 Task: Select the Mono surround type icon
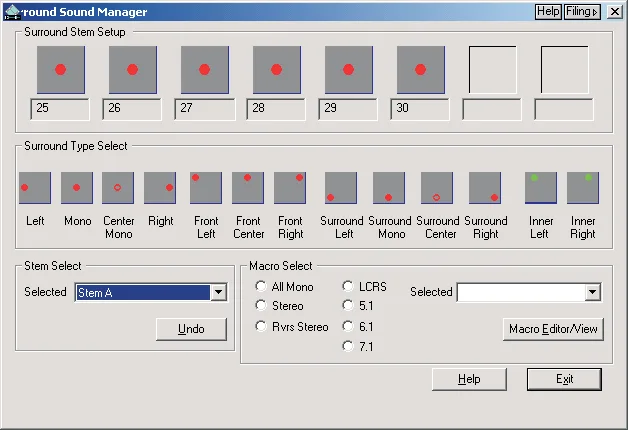77,188
